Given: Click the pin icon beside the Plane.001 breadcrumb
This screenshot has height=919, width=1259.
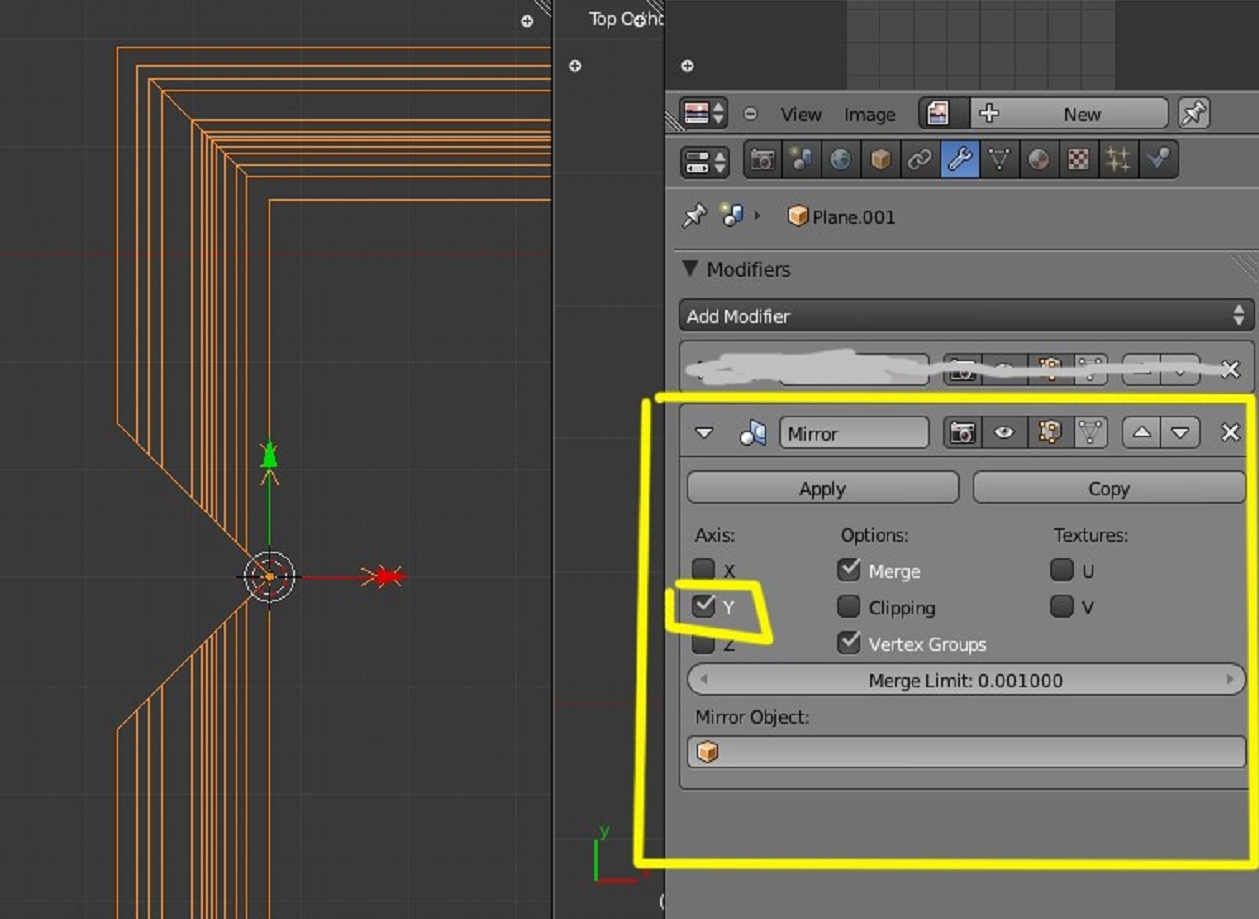Looking at the screenshot, I should tap(694, 216).
